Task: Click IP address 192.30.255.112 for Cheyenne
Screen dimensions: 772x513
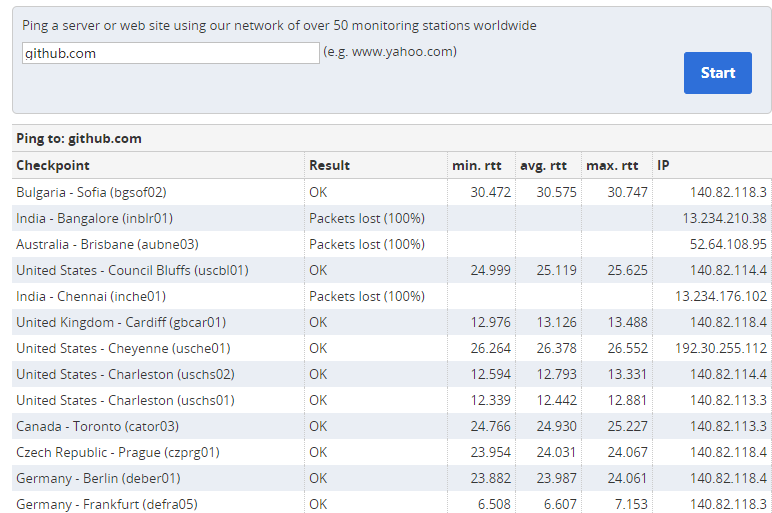Action: click(721, 349)
